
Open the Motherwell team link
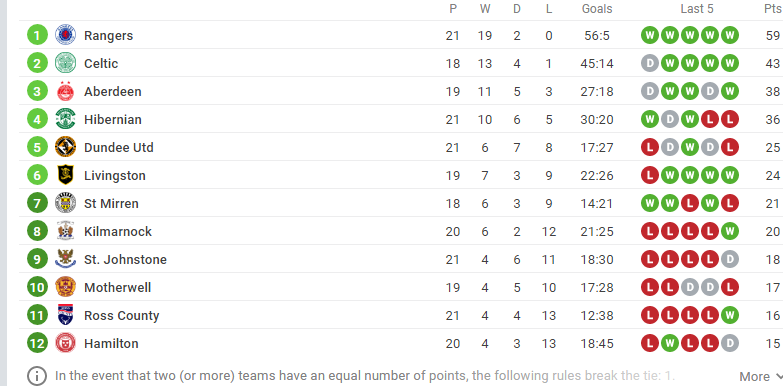pyautogui.click(x=117, y=287)
